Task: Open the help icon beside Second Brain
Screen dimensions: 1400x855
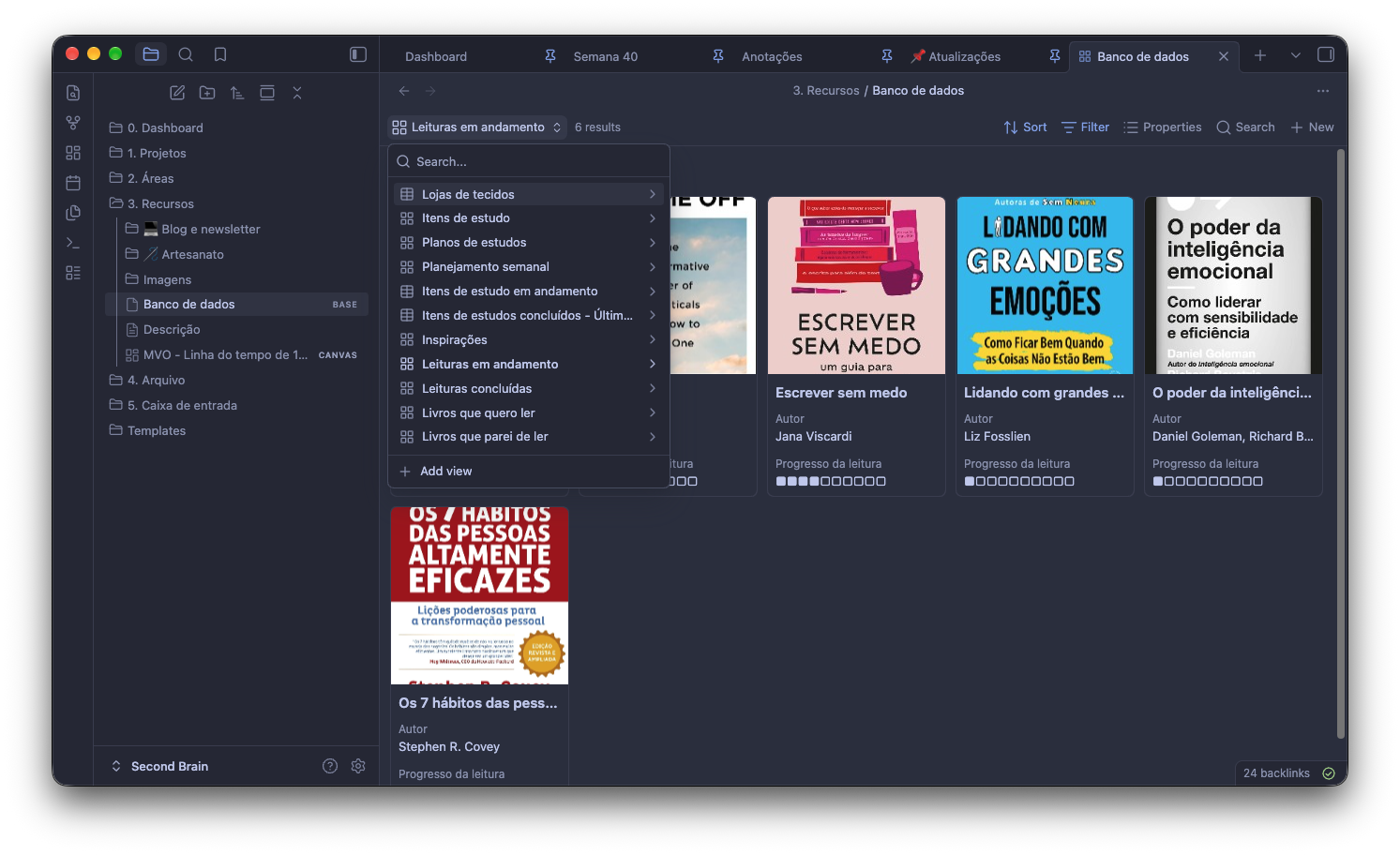Action: pyautogui.click(x=330, y=766)
